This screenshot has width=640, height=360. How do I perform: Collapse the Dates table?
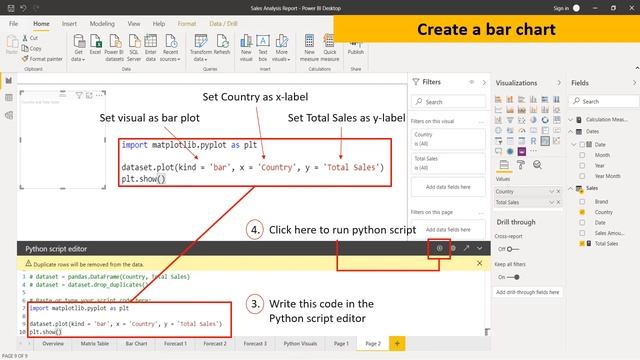click(x=571, y=131)
